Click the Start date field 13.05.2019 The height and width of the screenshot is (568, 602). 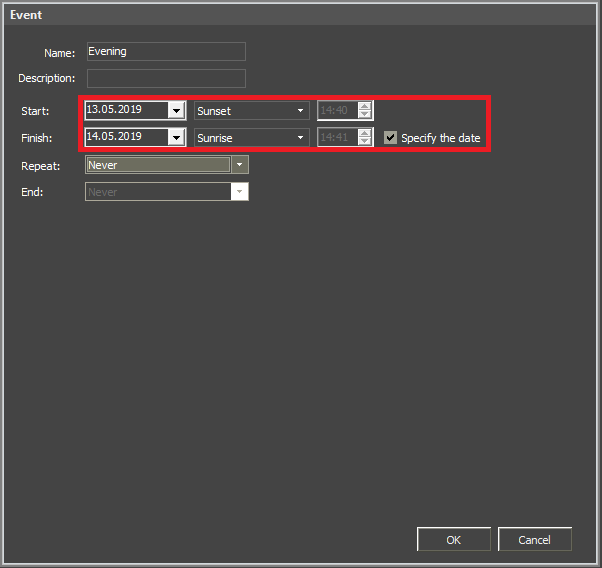(x=126, y=110)
